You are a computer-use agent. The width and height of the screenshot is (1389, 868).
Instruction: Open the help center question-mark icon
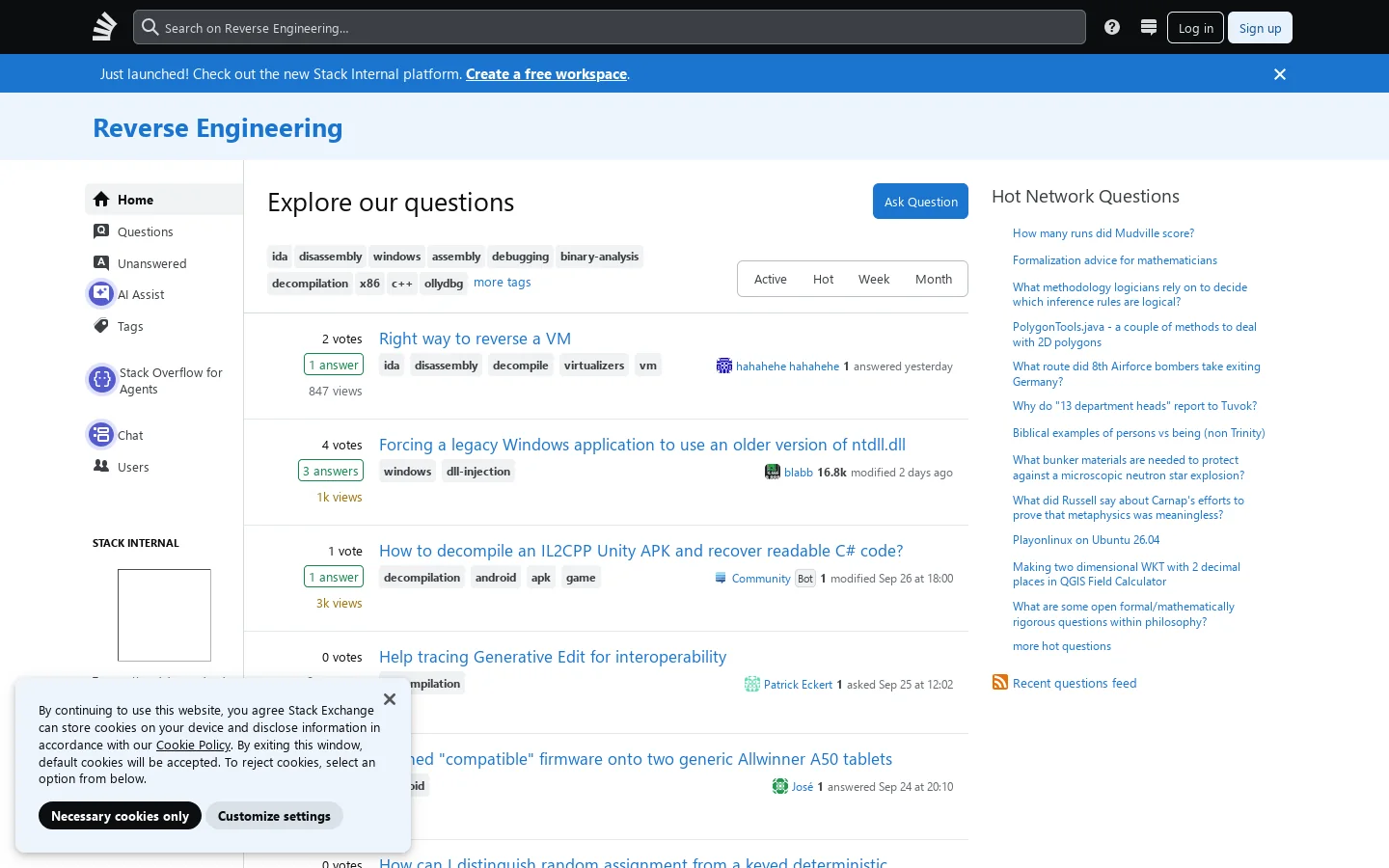pyautogui.click(x=1112, y=27)
